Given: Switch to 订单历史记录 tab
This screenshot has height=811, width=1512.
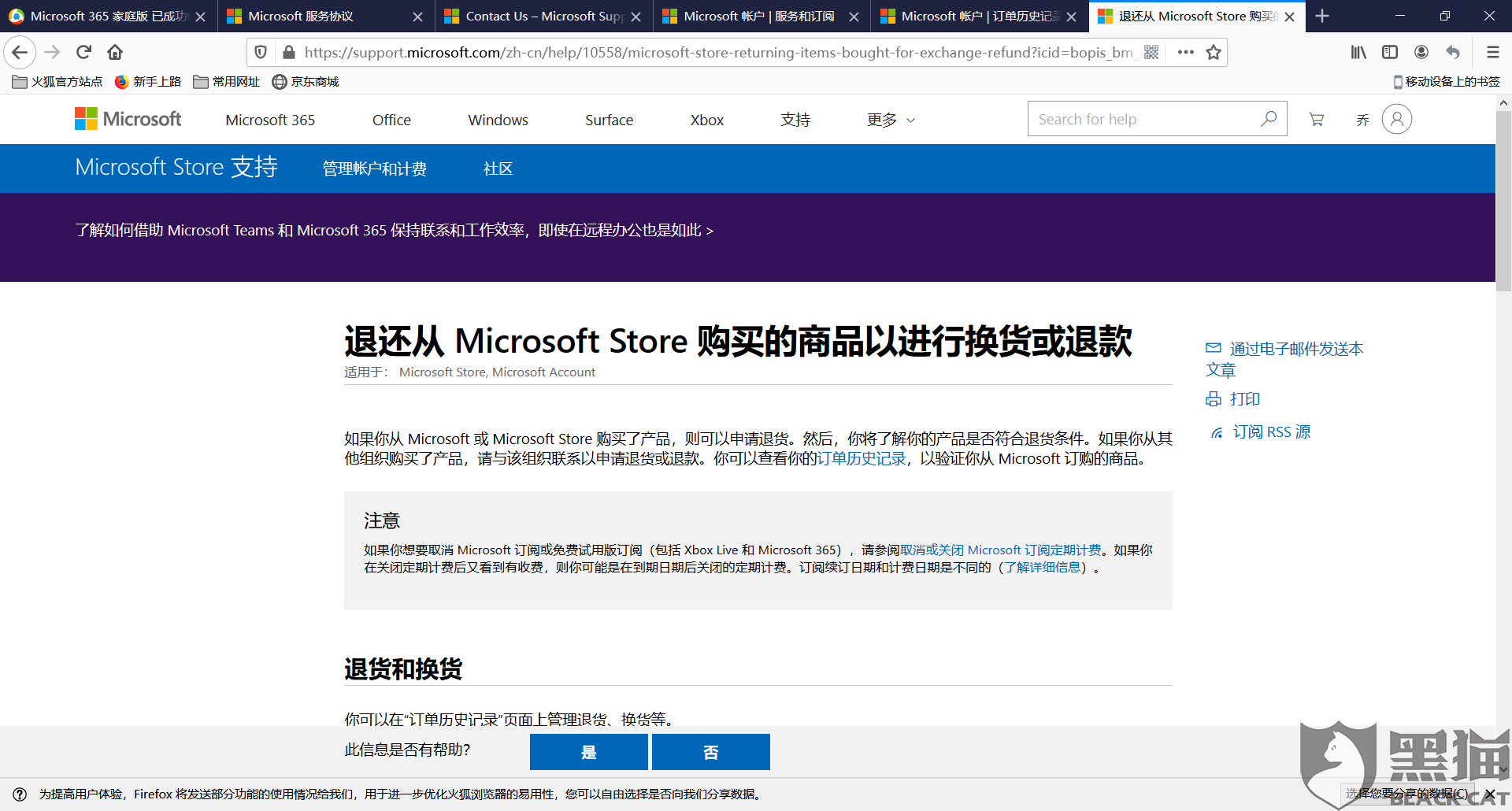Looking at the screenshot, I should coord(979,16).
